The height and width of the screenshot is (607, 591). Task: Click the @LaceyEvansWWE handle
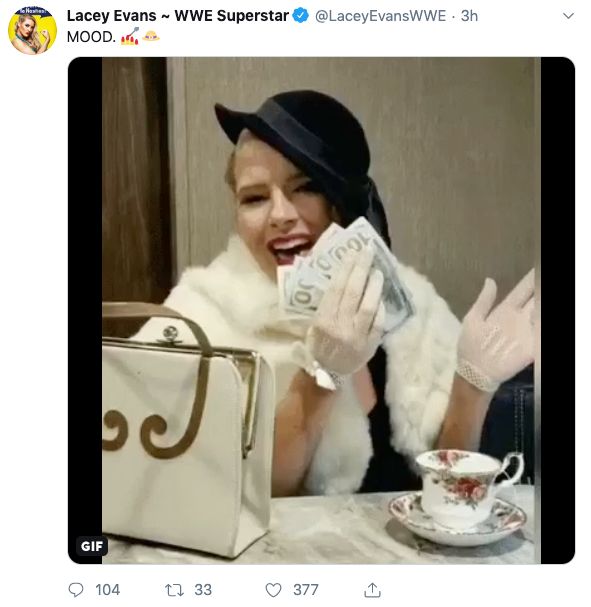coord(380,16)
